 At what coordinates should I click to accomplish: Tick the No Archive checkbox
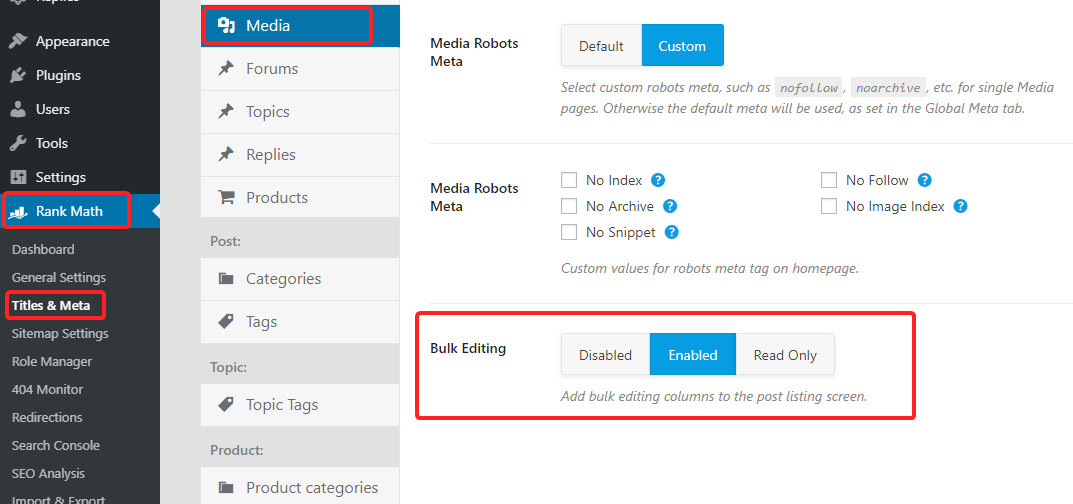pyautogui.click(x=569, y=206)
